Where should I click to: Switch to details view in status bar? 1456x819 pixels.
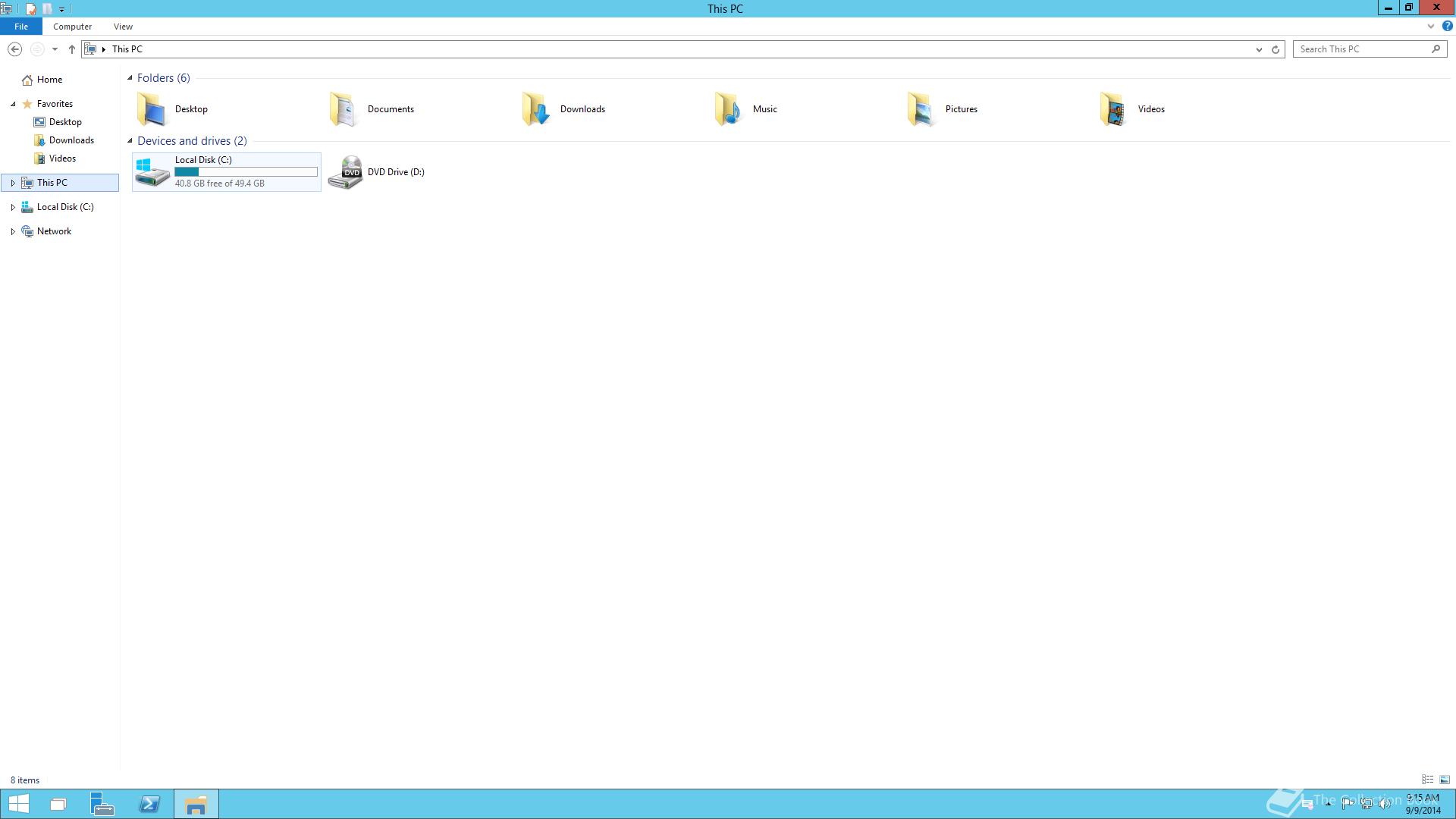pyautogui.click(x=1427, y=780)
